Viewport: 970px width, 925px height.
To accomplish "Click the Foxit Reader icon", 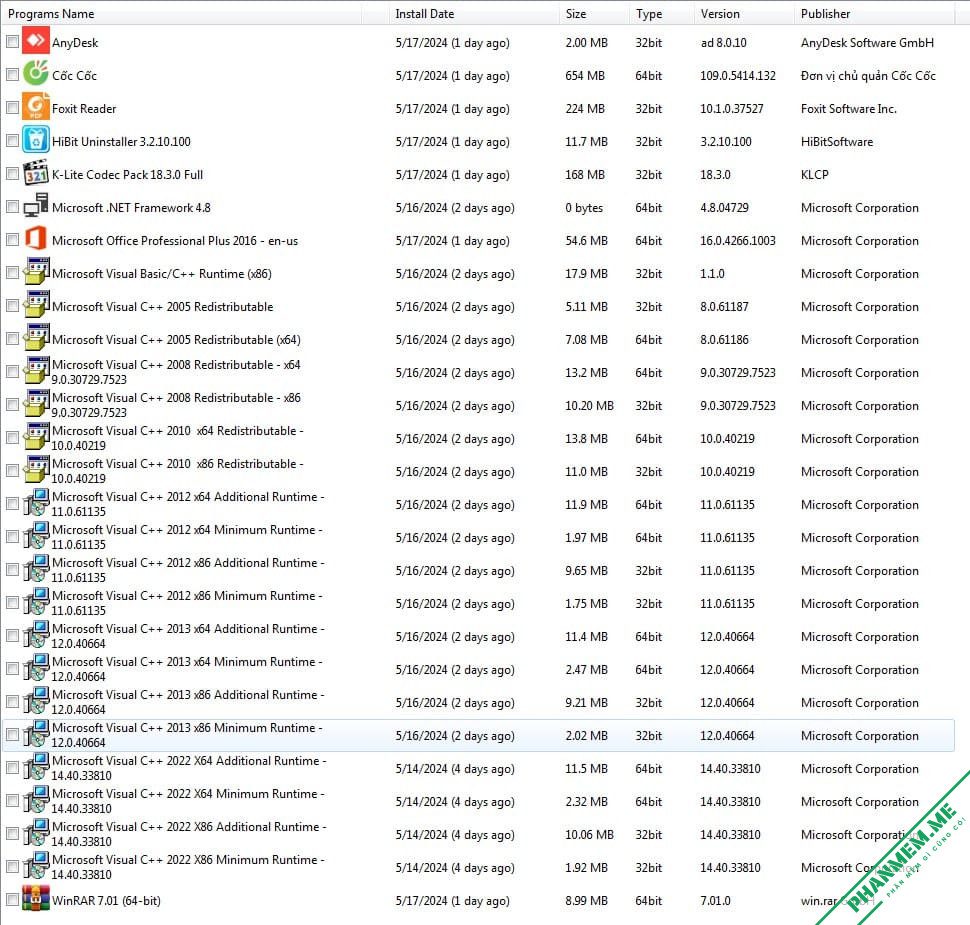I will (x=36, y=107).
